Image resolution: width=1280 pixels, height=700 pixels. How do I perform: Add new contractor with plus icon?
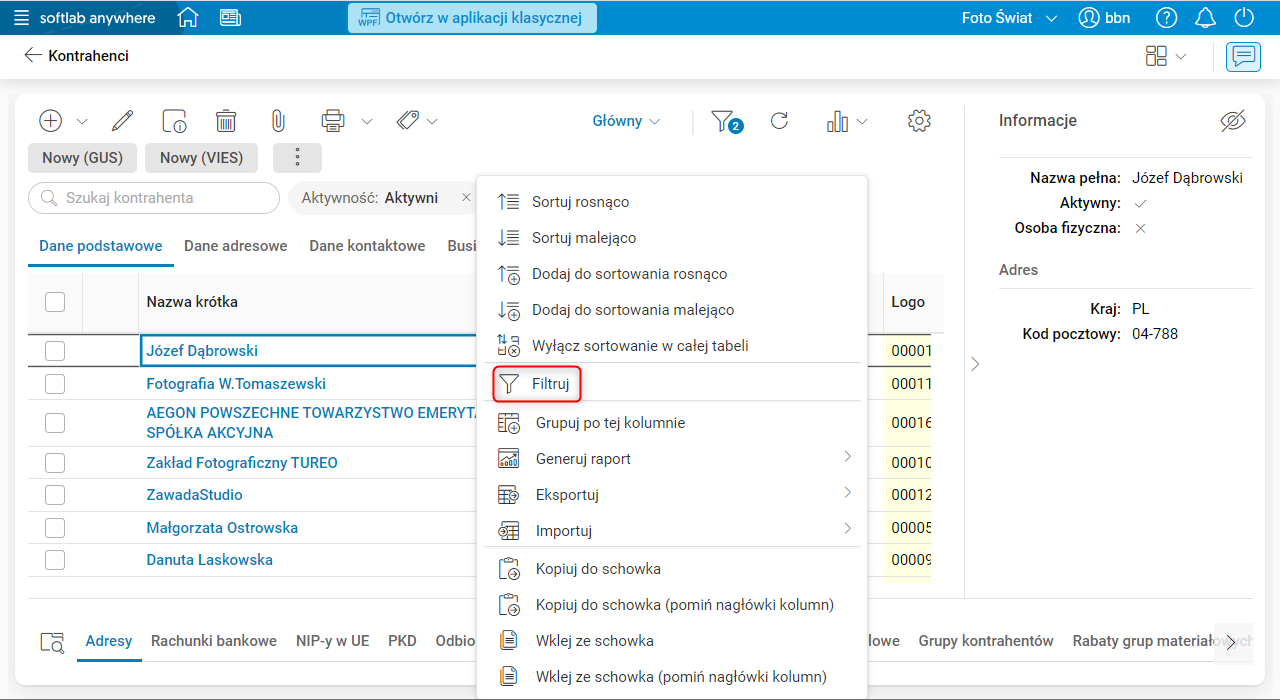pos(50,121)
